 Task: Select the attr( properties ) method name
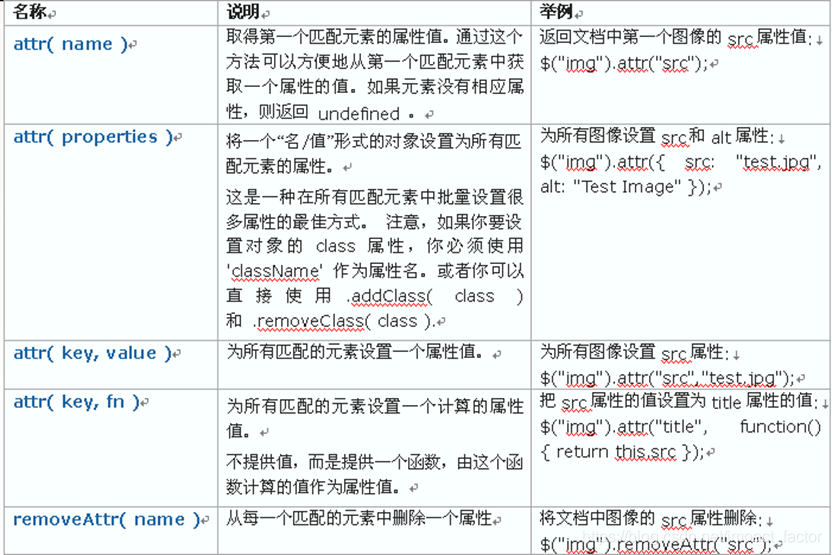point(93,137)
